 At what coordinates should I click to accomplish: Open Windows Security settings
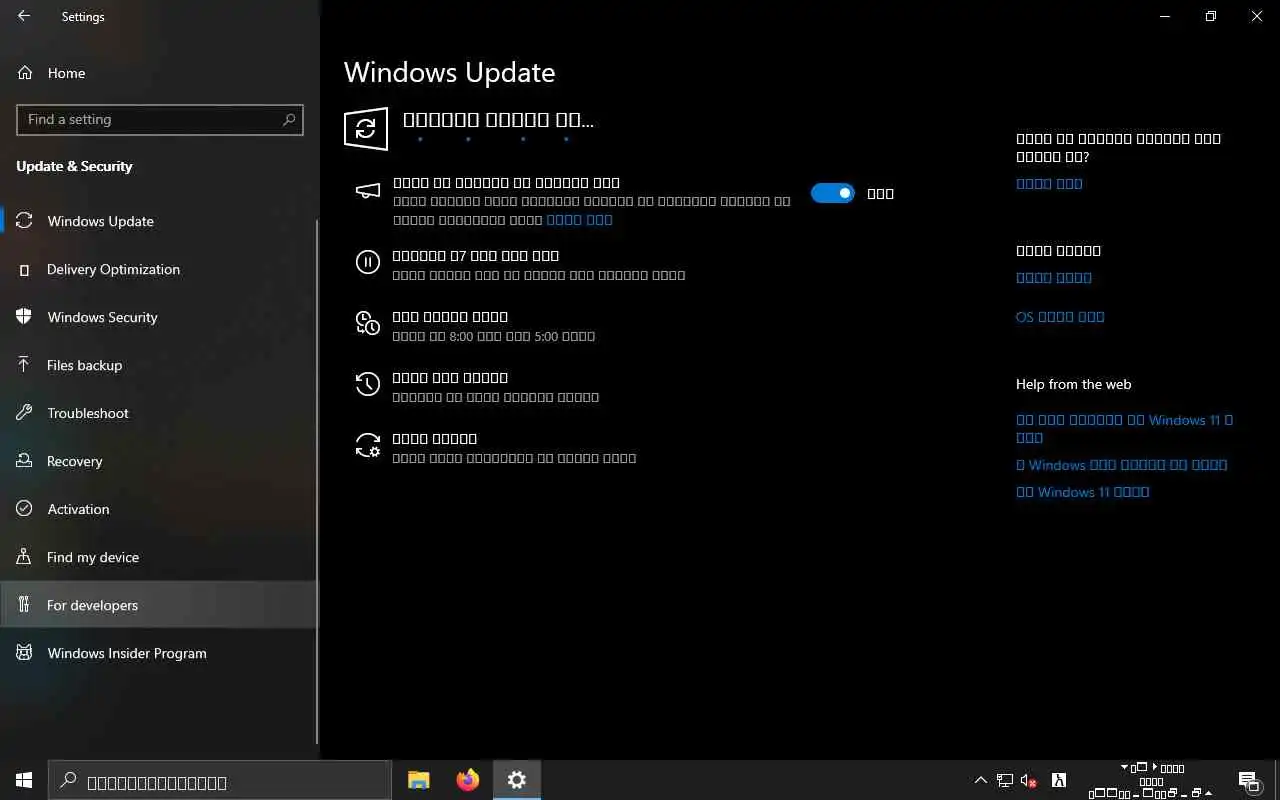[160, 317]
